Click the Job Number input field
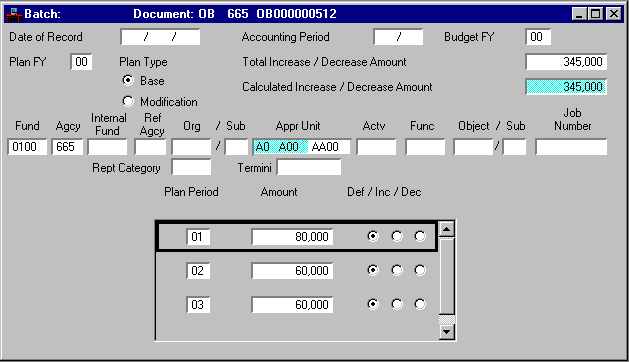Image resolution: width=629 pixels, height=362 pixels. click(571, 147)
